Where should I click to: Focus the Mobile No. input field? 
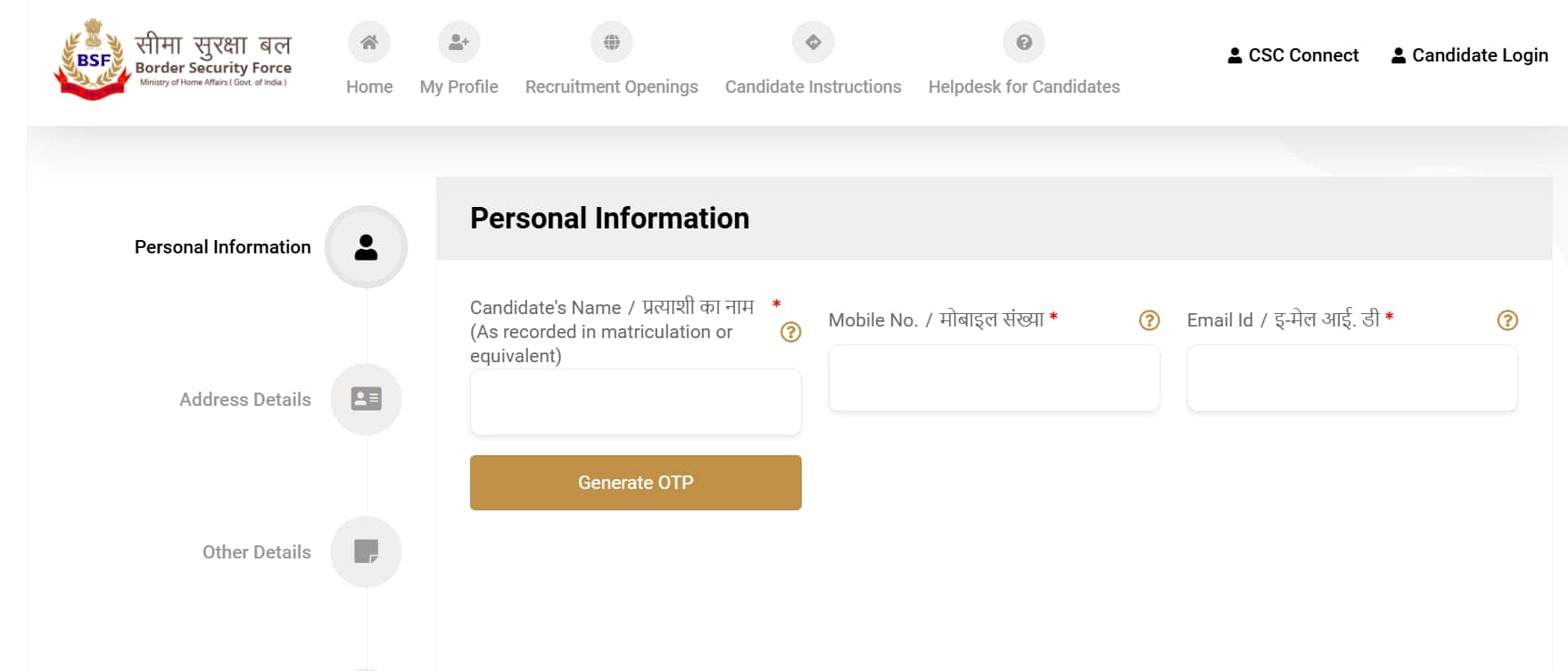coord(994,378)
